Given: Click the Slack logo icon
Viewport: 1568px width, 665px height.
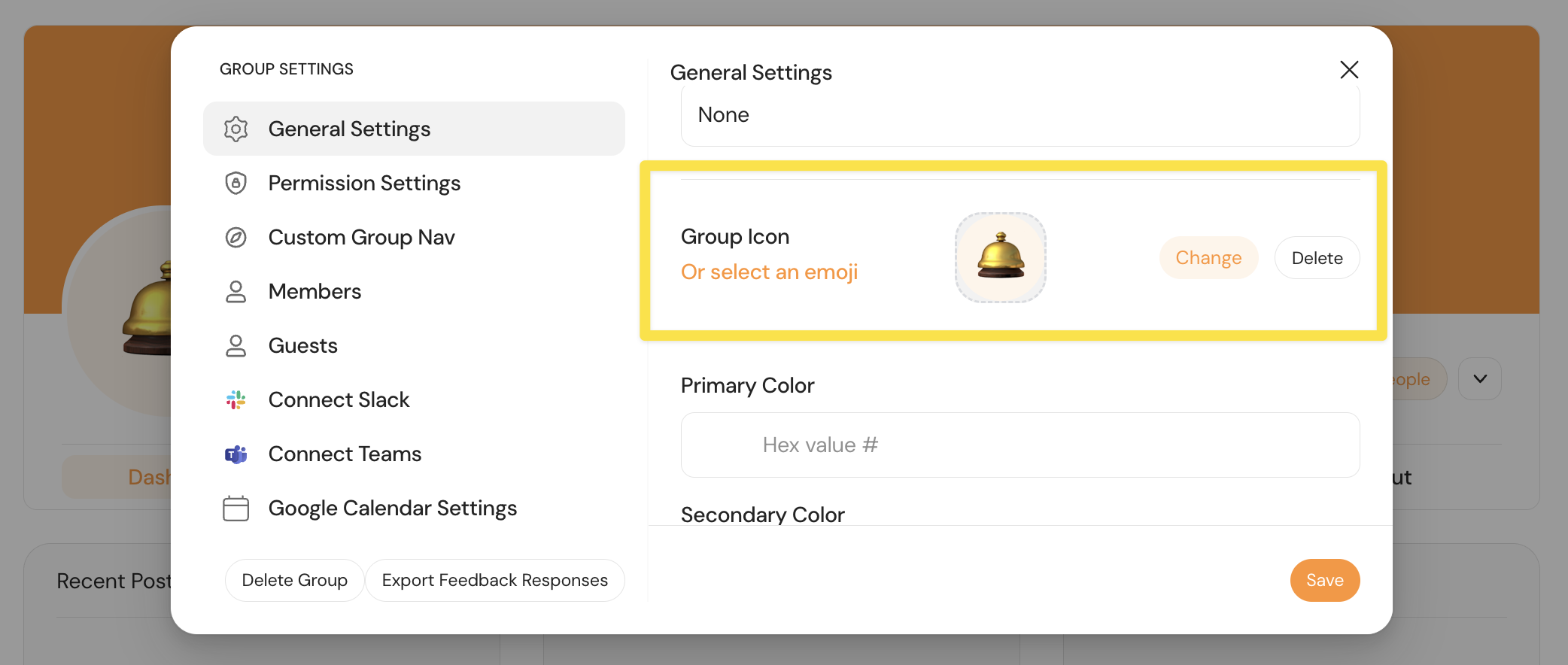Looking at the screenshot, I should coord(236,400).
